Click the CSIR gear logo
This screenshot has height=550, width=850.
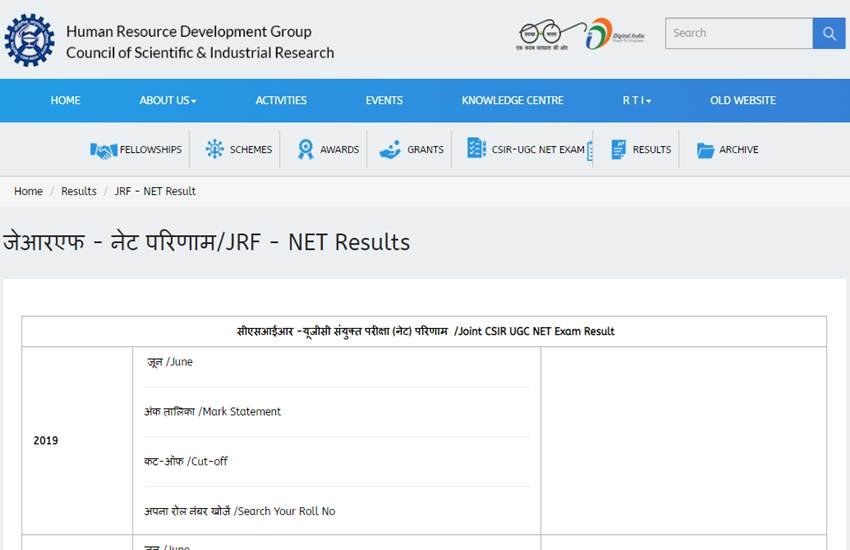pos(29,40)
